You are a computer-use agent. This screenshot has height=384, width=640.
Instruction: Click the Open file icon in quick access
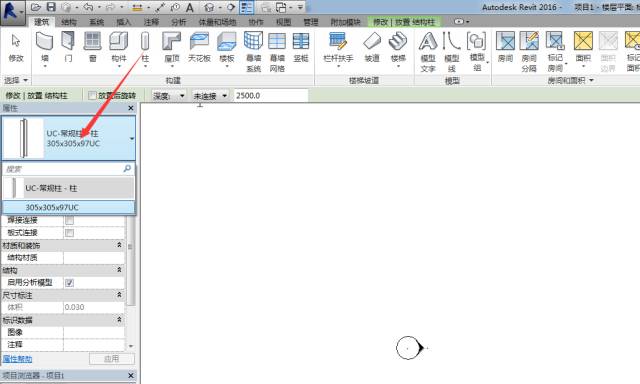[x=36, y=7]
